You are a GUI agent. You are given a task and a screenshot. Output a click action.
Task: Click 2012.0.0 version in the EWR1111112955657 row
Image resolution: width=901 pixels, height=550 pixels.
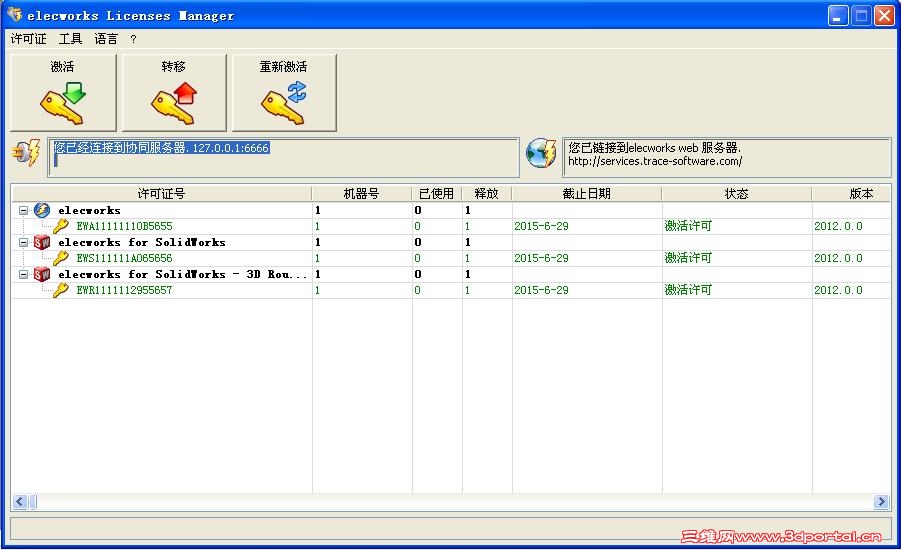coord(838,291)
